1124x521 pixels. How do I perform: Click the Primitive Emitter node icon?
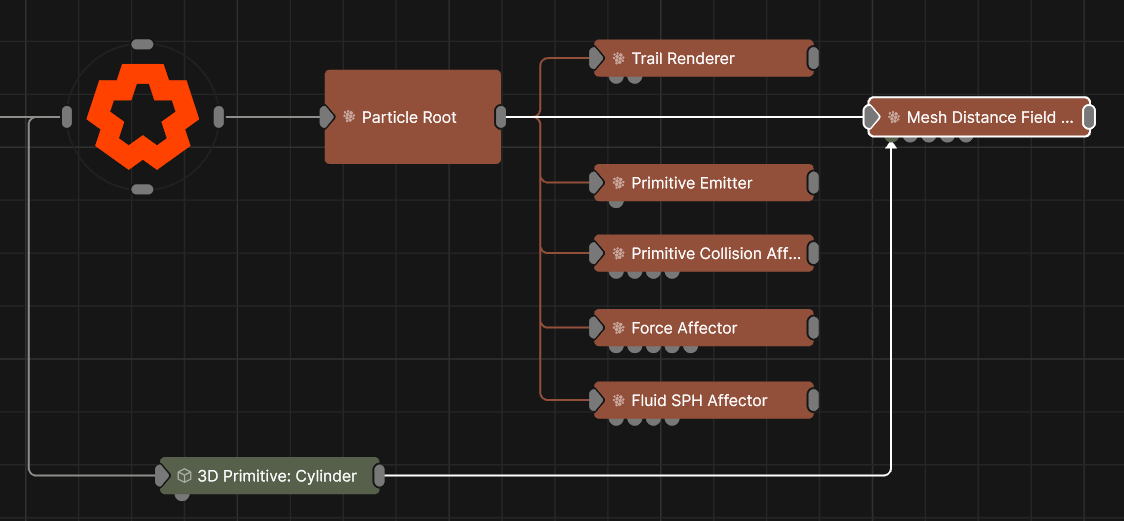(x=619, y=184)
